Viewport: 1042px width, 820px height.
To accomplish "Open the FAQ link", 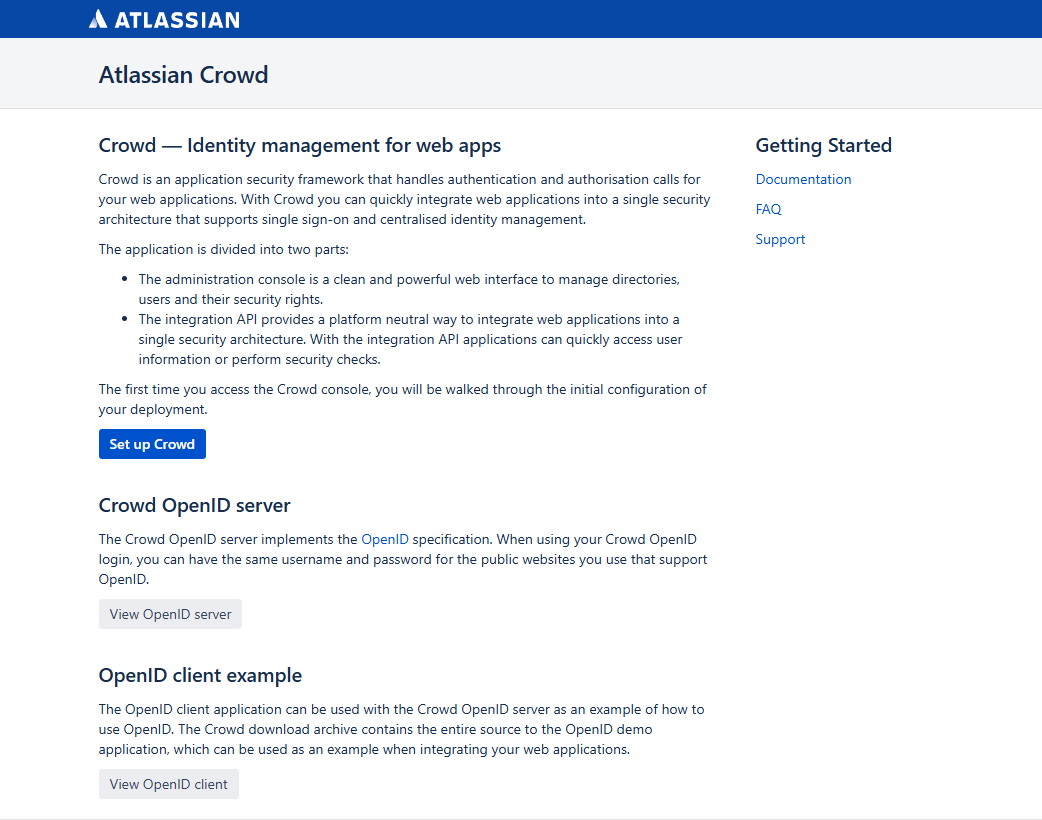I will [768, 209].
